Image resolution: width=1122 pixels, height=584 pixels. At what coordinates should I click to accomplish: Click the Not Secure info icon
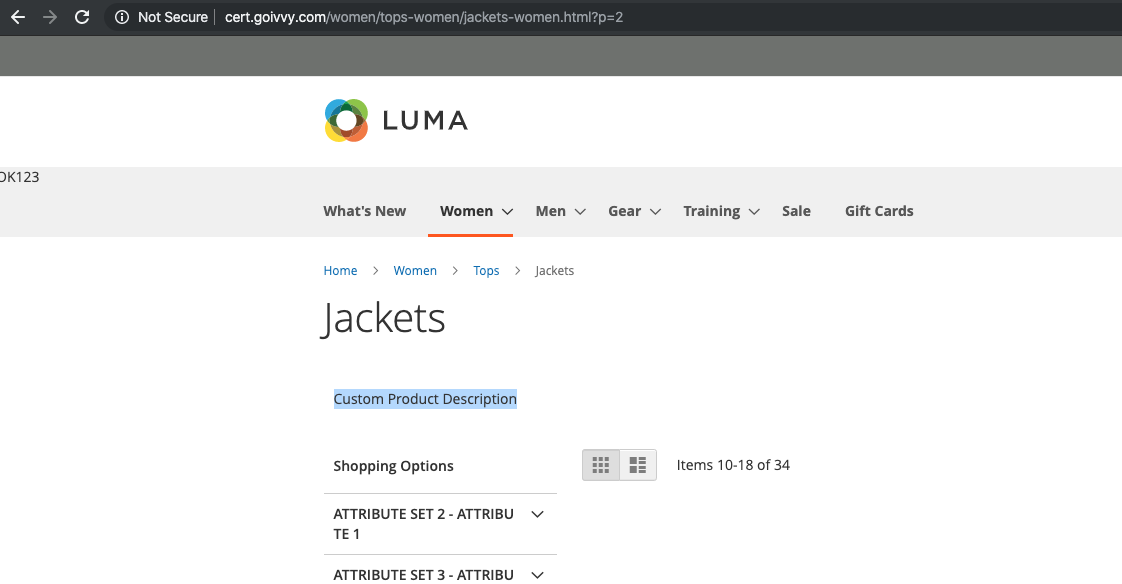122,17
